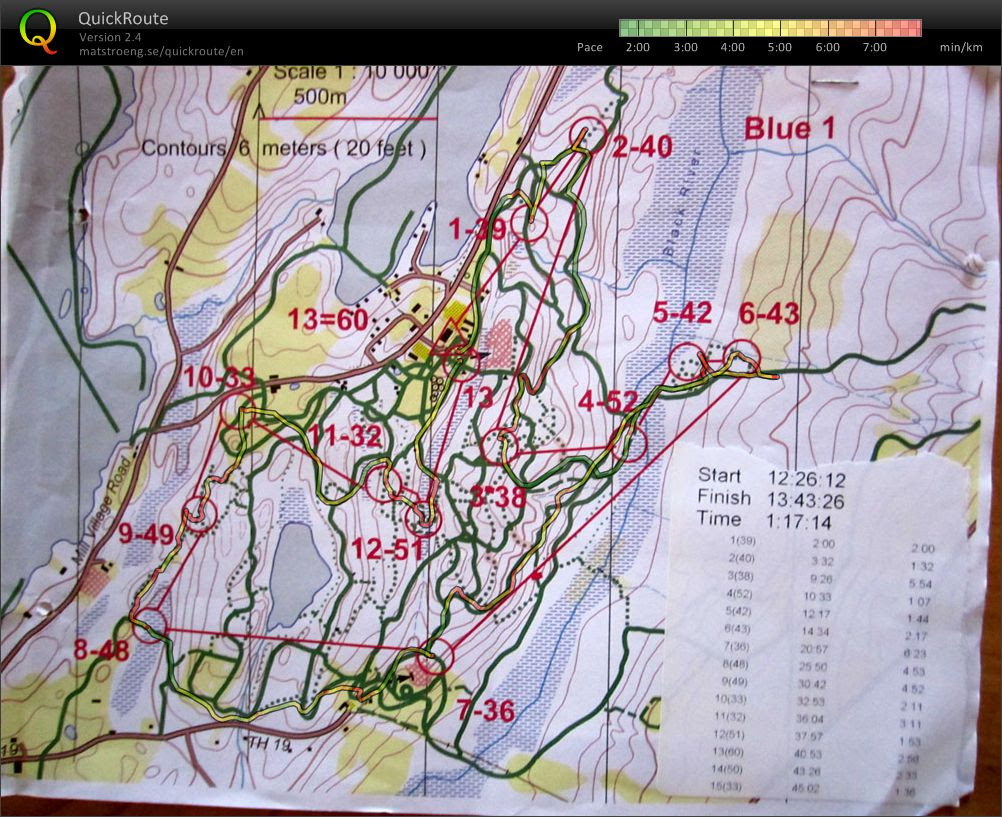Click the pace color gradient bar
Image resolution: width=1002 pixels, height=817 pixels.
(x=770, y=27)
